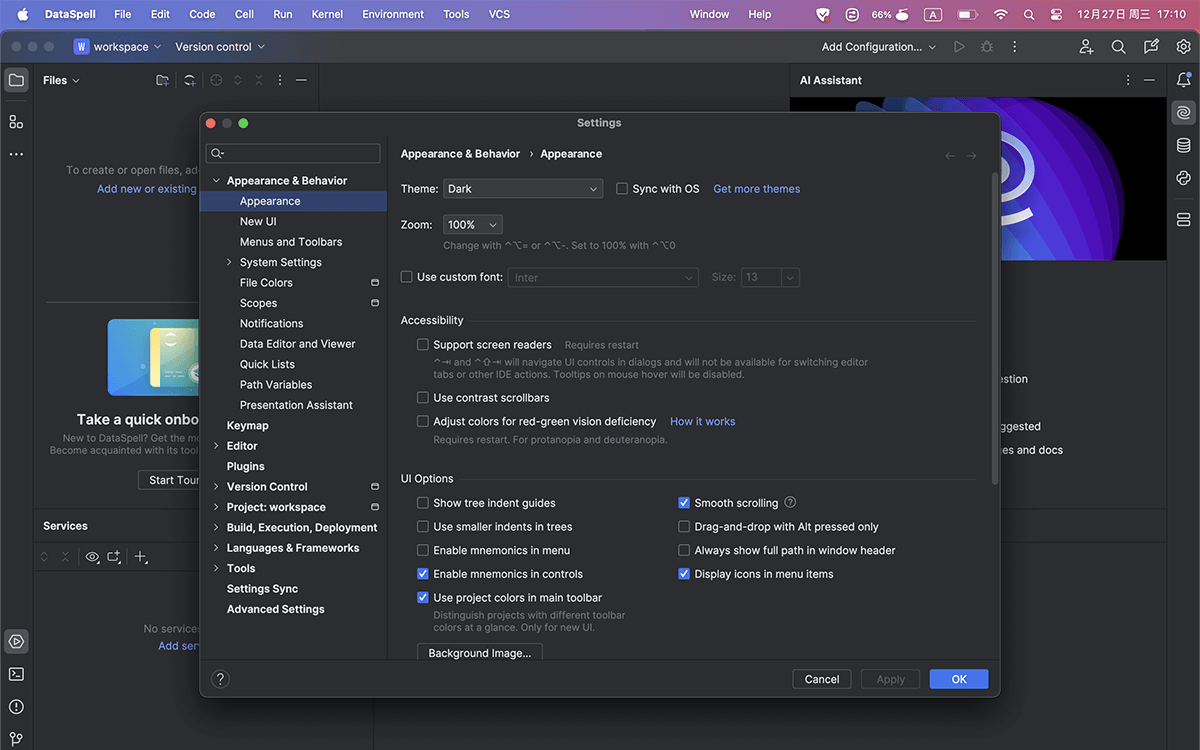Check Use contrast scrollbars
Screen dimensions: 1200x750
[423, 398]
